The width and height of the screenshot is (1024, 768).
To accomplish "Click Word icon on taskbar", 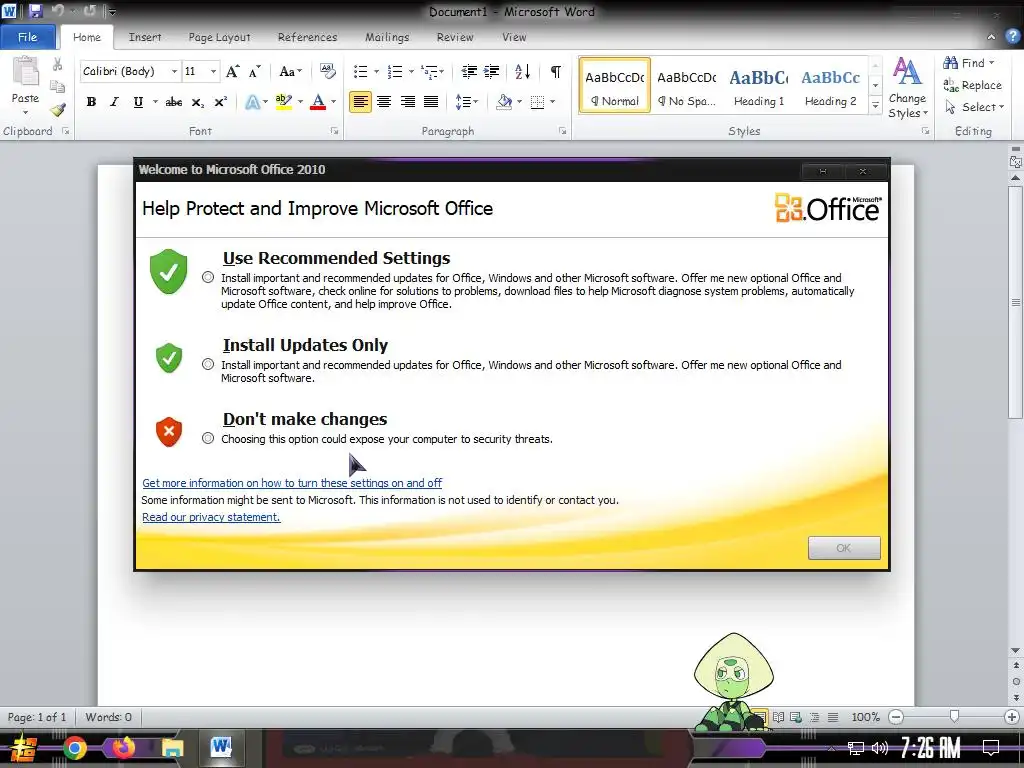I will pos(221,746).
